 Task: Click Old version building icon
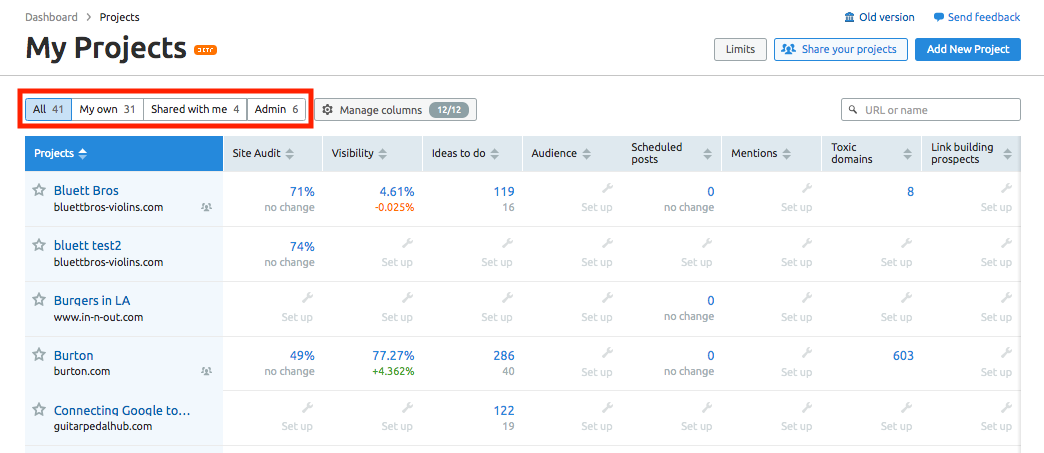tap(850, 17)
